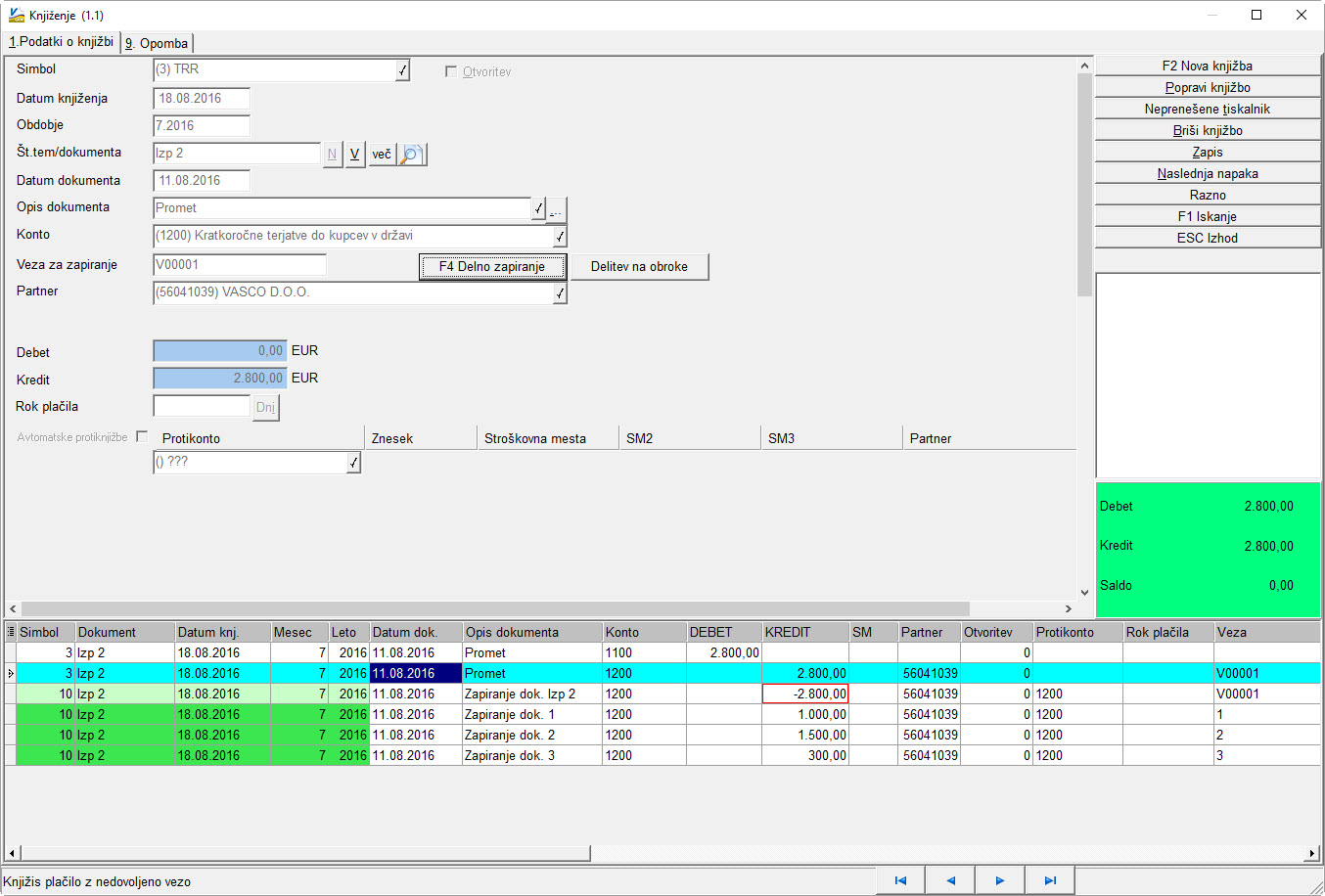This screenshot has width=1325, height=896.
Task: Select the -2.800,00 kredit cell
Action: 805,694
